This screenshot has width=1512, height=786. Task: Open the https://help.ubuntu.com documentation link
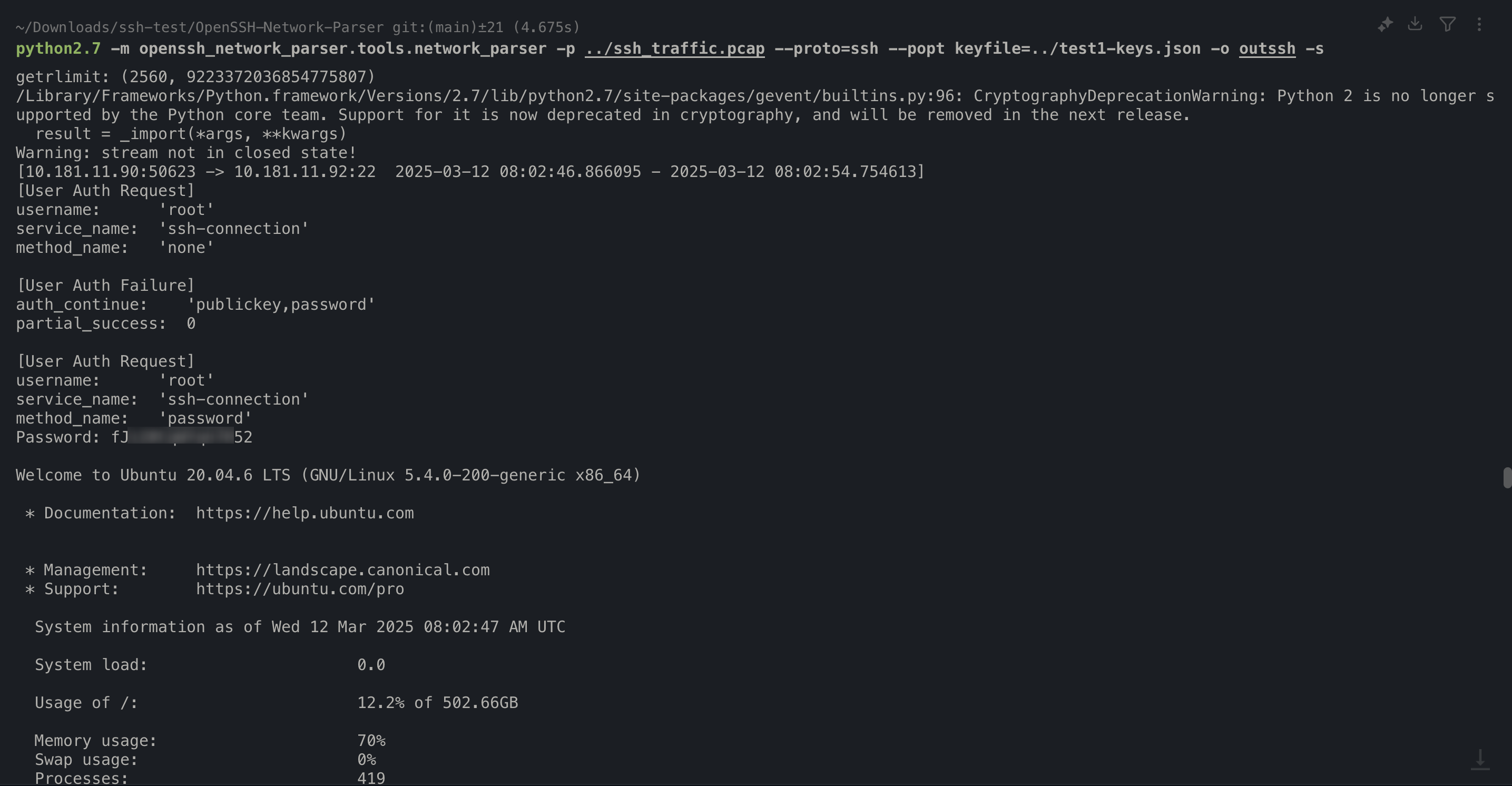pos(305,513)
